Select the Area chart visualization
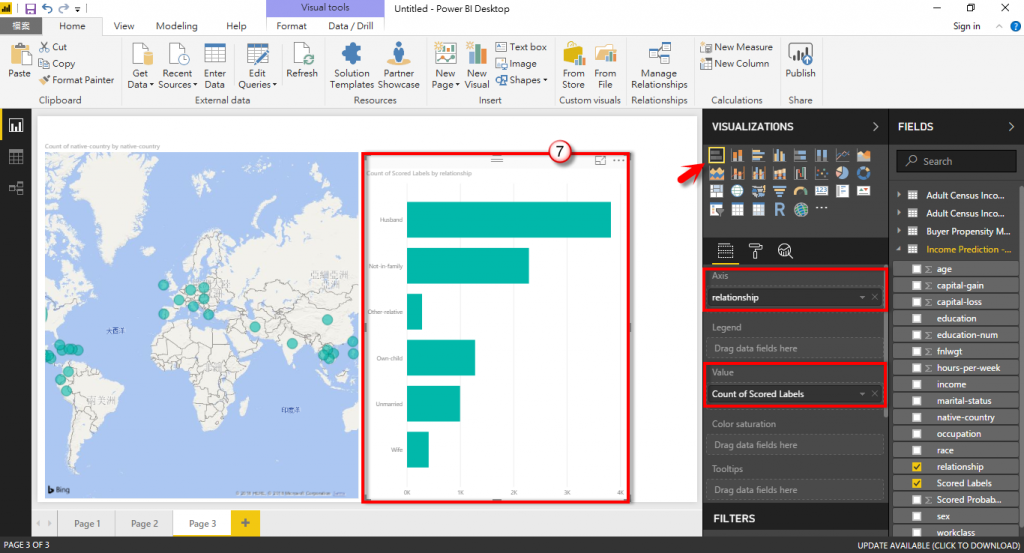This screenshot has width=1024, height=553. tap(863, 155)
